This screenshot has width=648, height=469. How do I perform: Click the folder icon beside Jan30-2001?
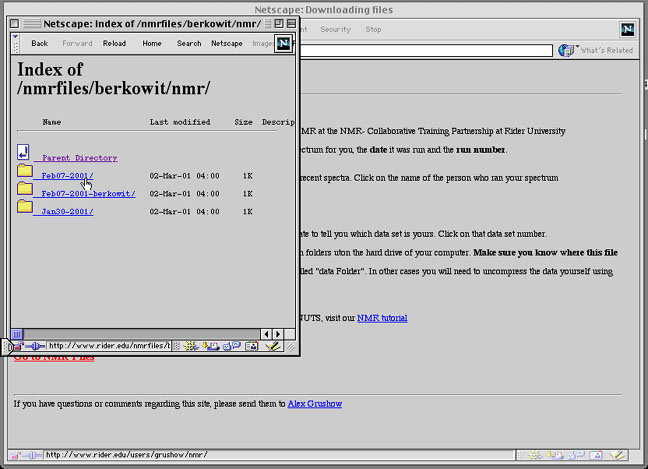(x=25, y=207)
